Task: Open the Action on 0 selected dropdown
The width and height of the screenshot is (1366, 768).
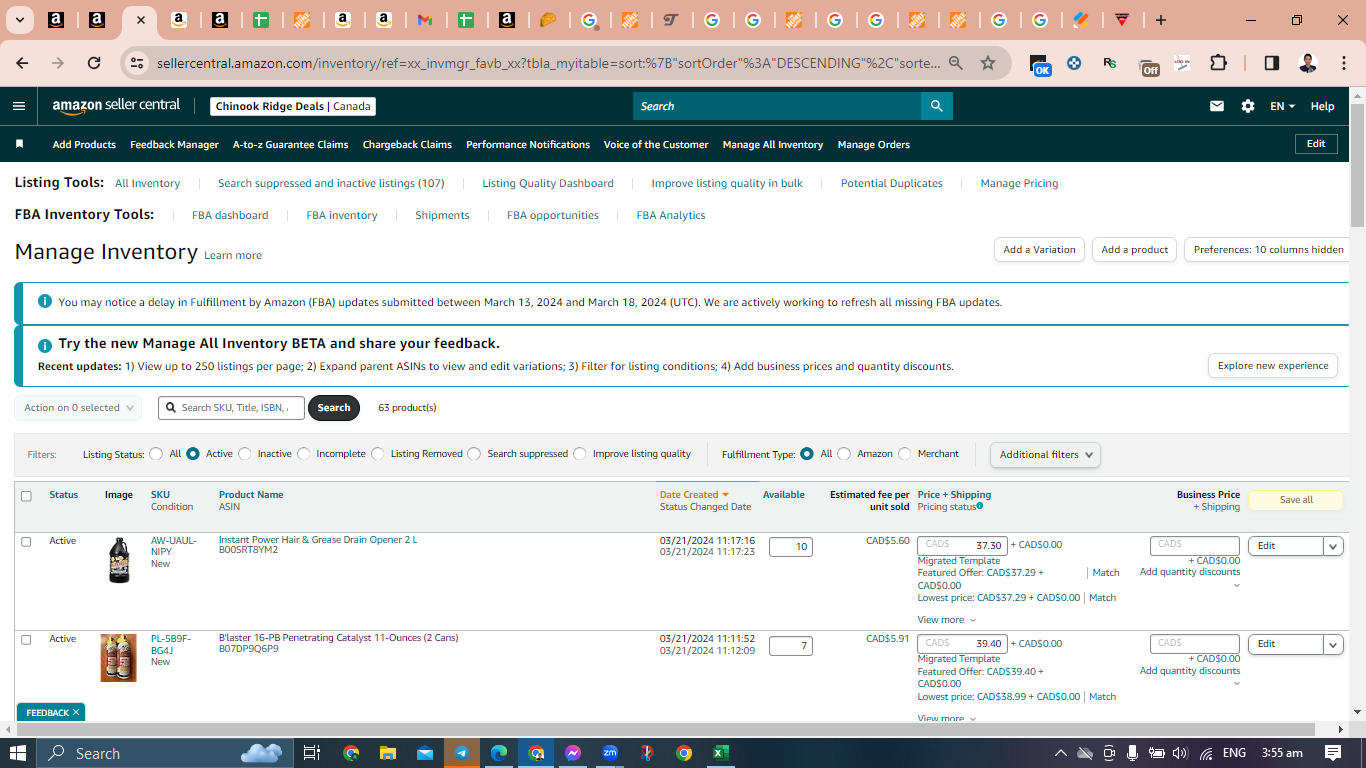Action: (78, 408)
